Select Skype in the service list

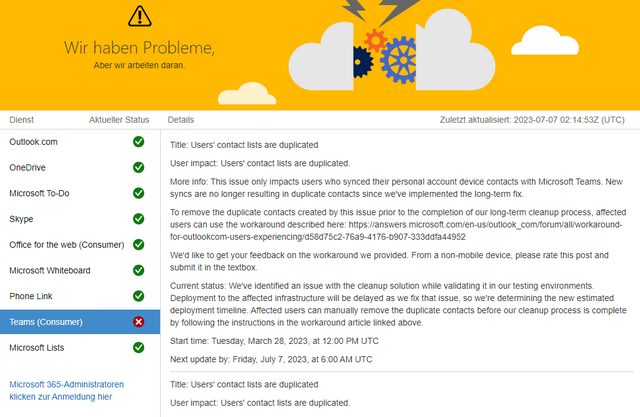[x=80, y=219]
